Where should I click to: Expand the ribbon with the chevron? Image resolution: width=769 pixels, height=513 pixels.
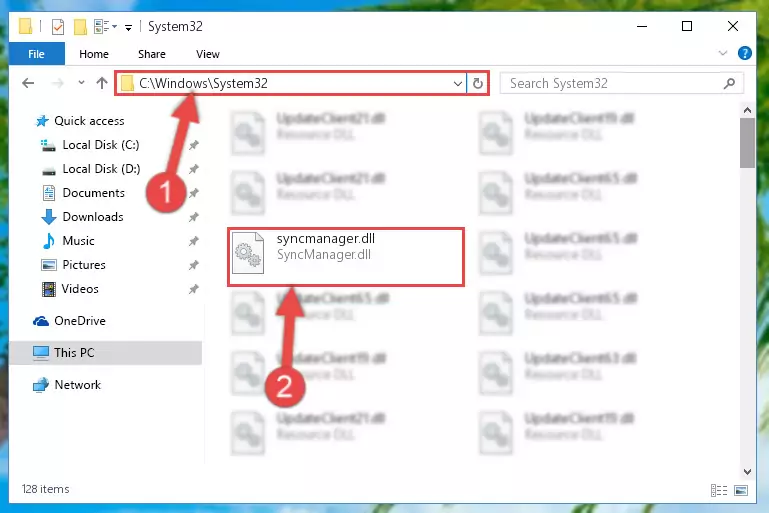pos(722,53)
